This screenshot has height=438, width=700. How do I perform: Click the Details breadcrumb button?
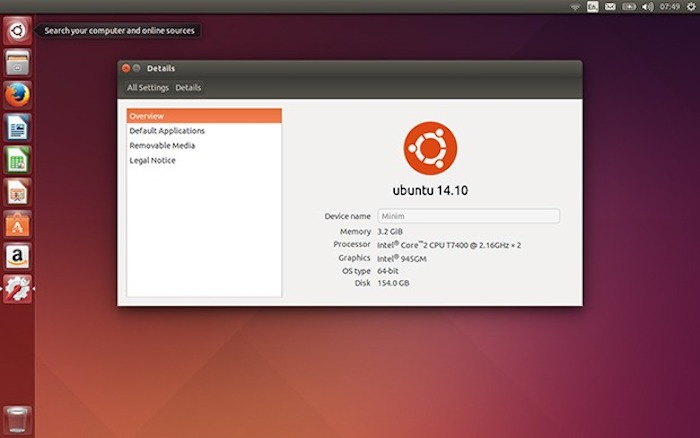coord(188,88)
